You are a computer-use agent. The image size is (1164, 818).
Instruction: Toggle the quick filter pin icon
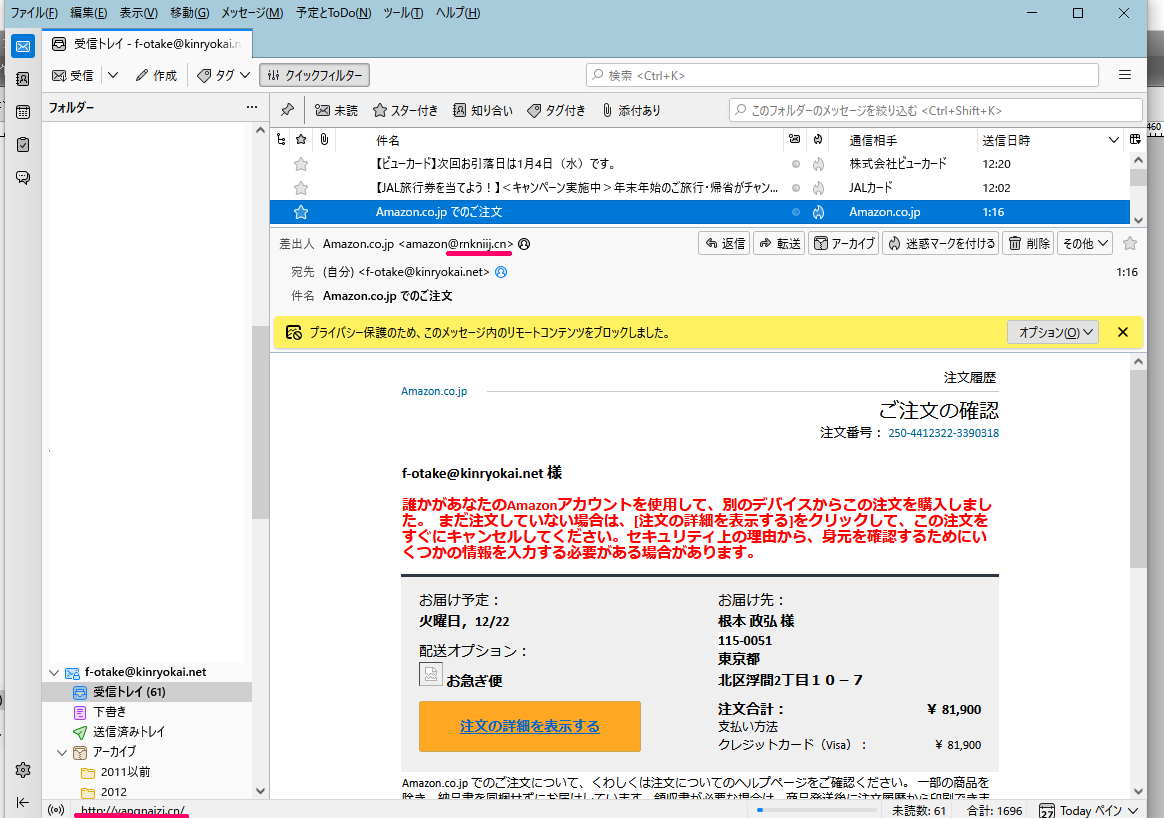tap(287, 110)
